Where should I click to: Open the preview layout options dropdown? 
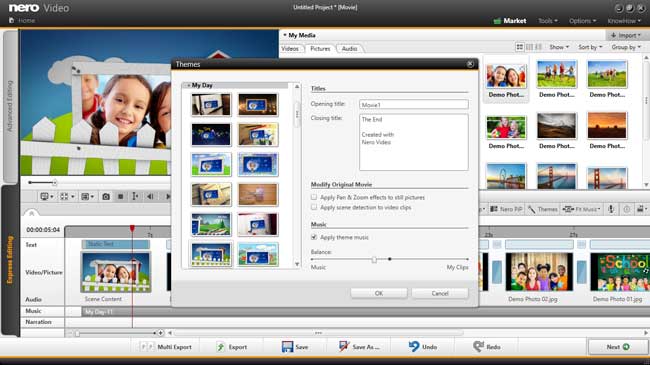click(87, 196)
